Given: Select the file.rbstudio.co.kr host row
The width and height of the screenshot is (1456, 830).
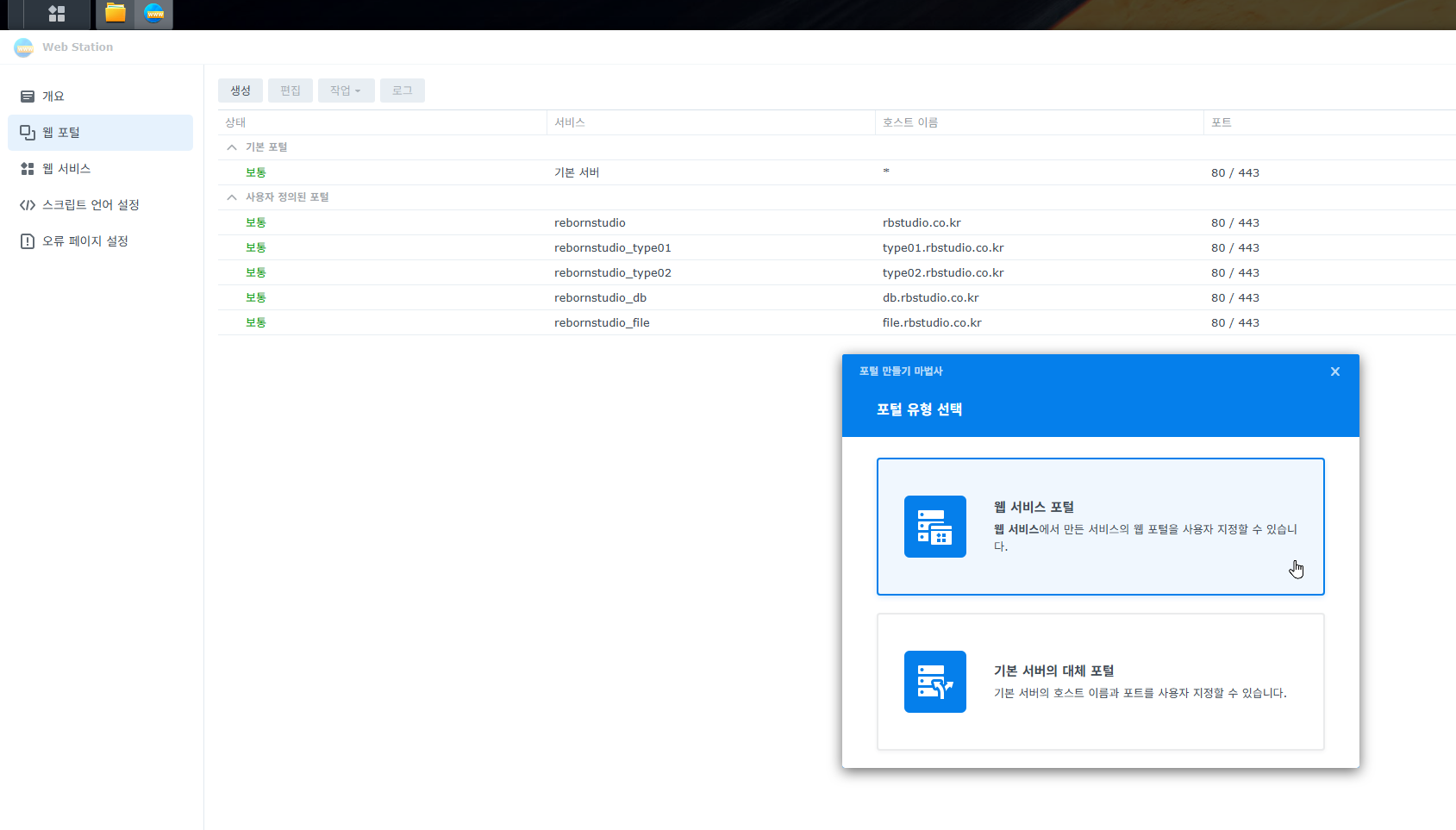Looking at the screenshot, I should tap(931, 322).
